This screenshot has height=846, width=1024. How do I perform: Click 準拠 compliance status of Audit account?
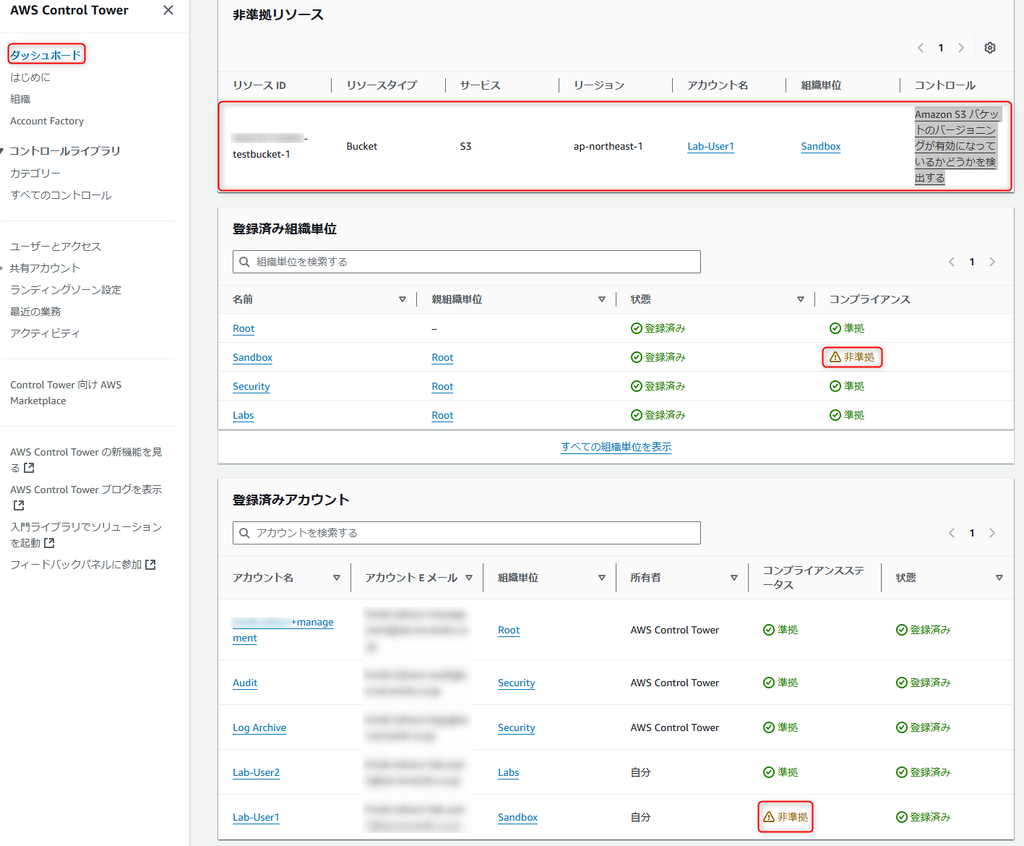pos(780,683)
